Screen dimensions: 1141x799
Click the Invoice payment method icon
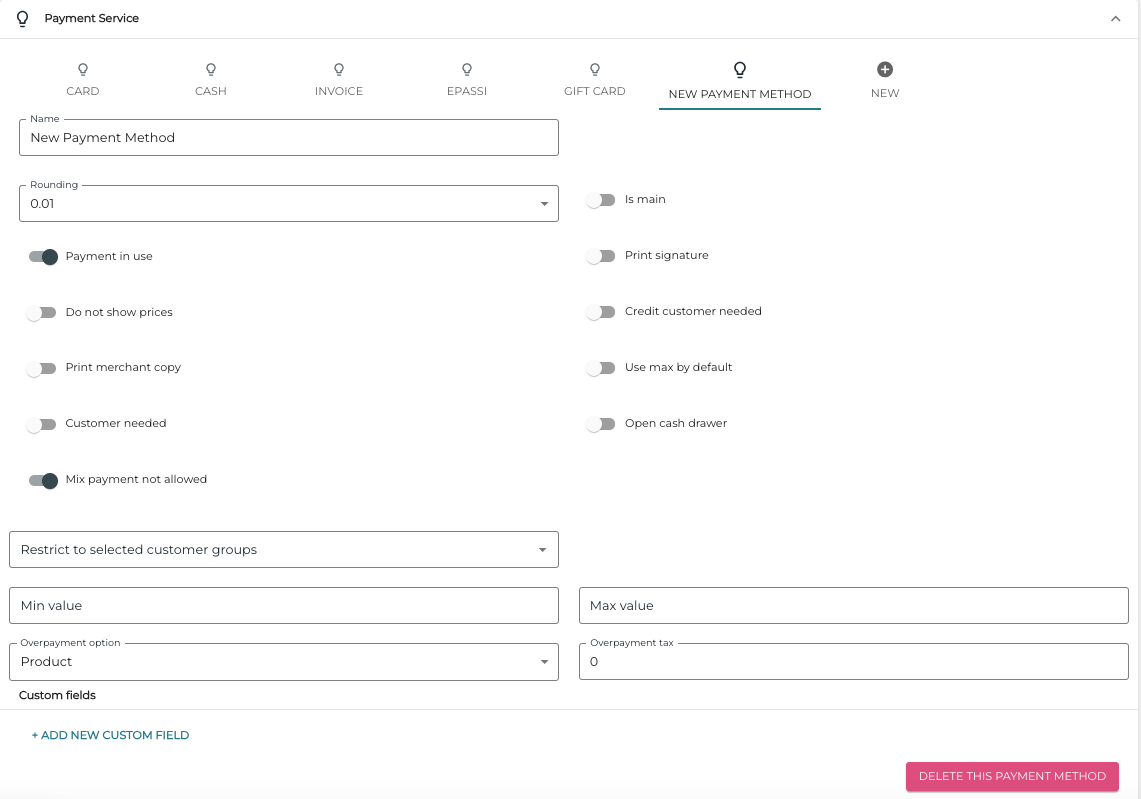coord(338,70)
